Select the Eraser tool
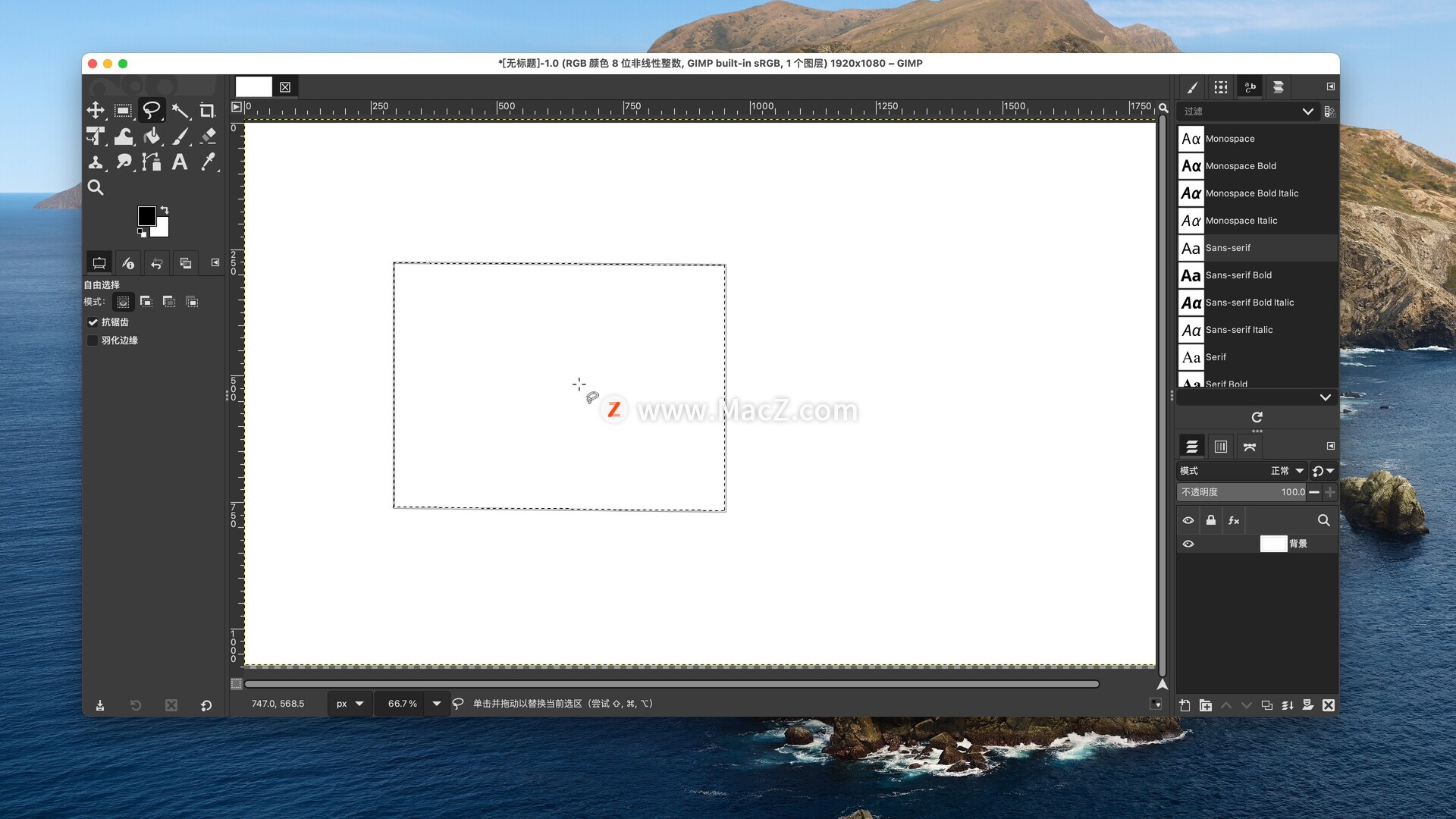Viewport: 1456px width, 819px height. click(x=208, y=136)
